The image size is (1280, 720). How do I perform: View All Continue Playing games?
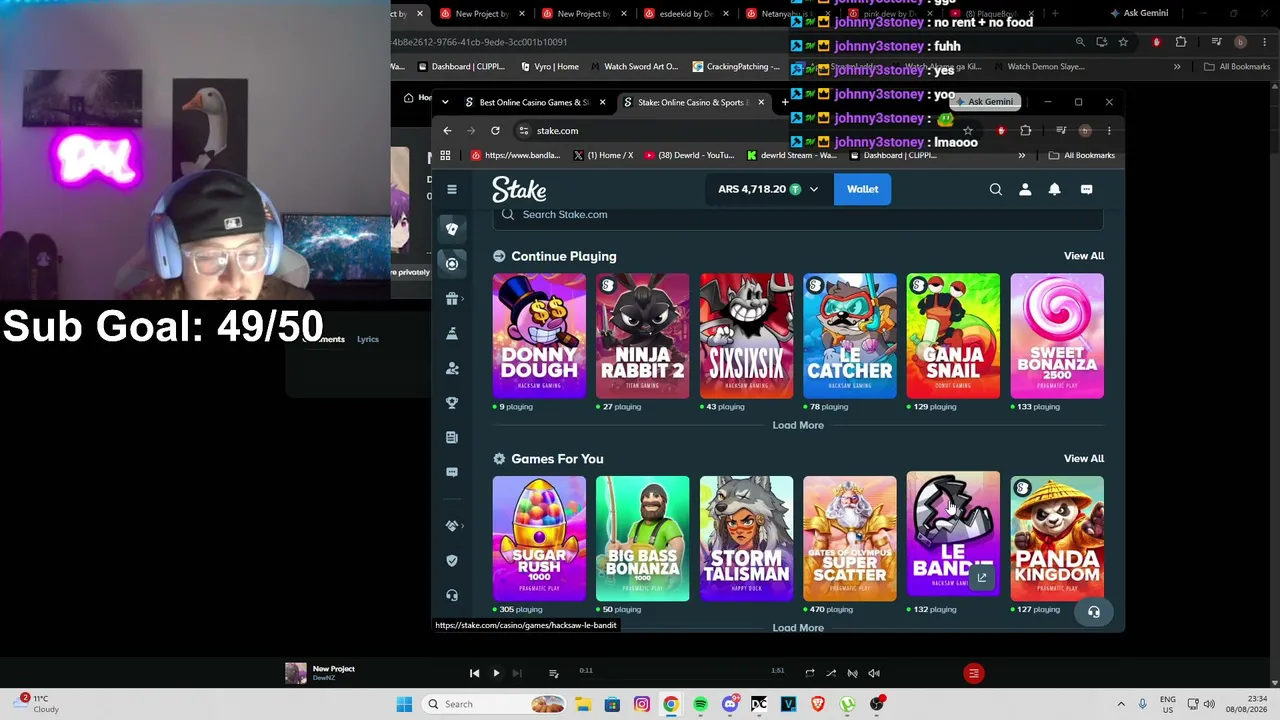click(x=1084, y=256)
